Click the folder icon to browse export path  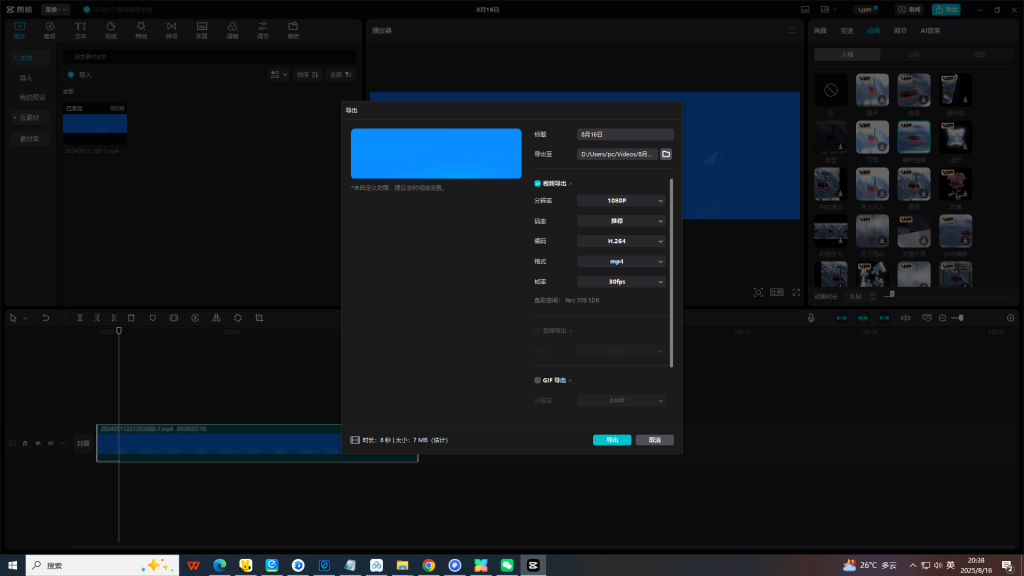click(666, 154)
